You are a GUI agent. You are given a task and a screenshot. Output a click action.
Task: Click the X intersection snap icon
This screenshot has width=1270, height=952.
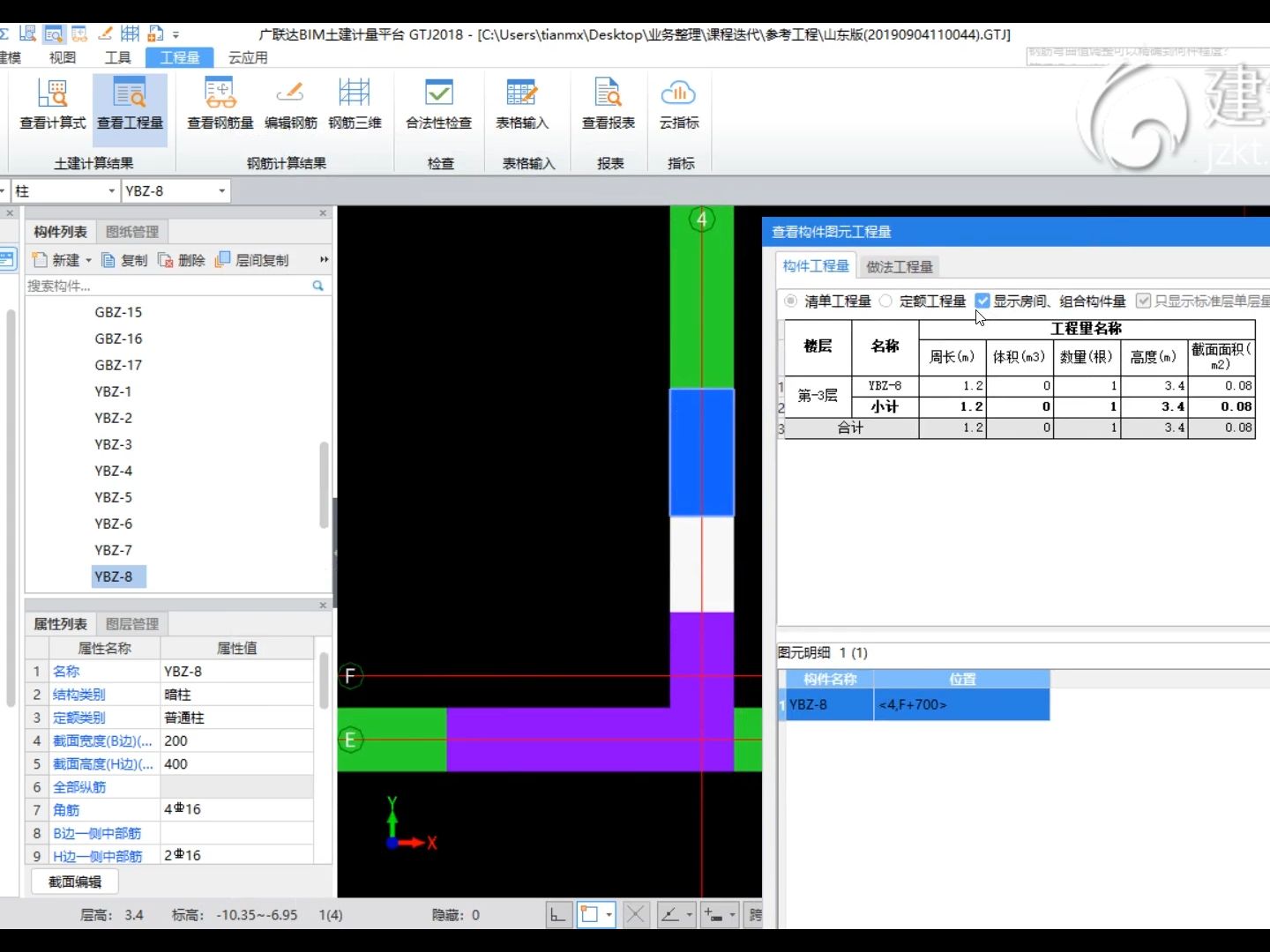(x=635, y=915)
